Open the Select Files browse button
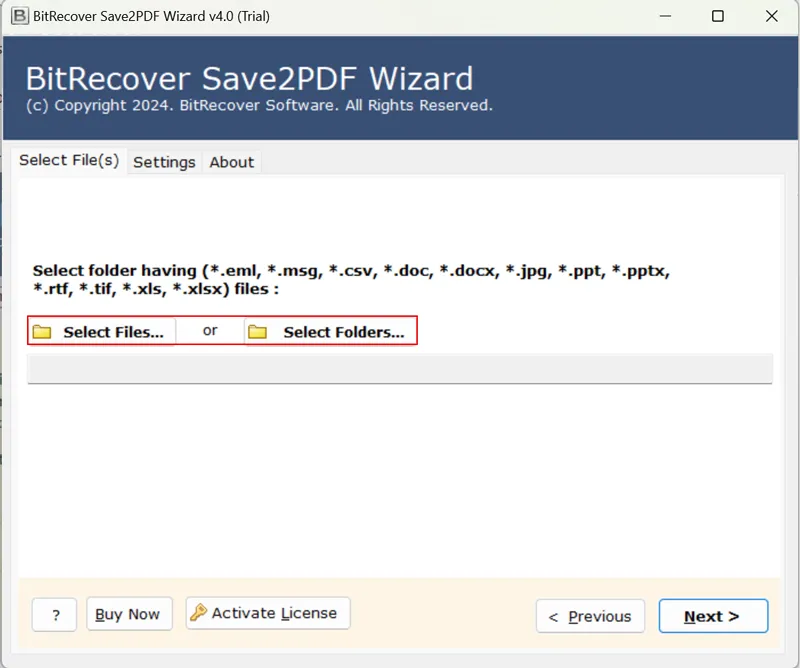The image size is (800, 668). point(102,332)
